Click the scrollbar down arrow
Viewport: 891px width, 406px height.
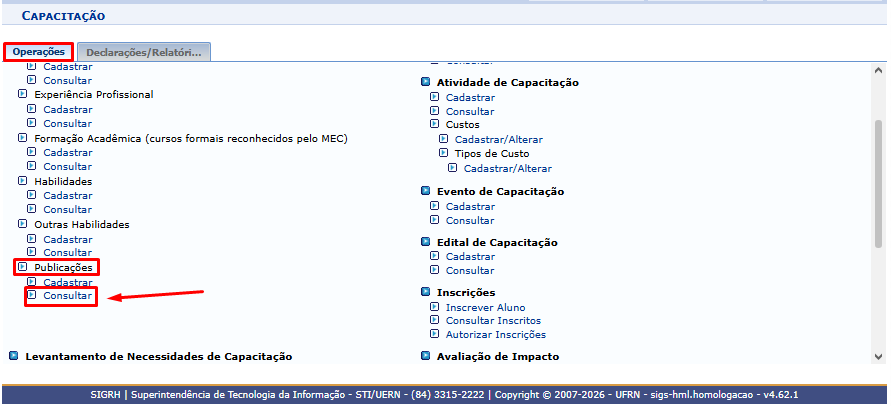[x=878, y=357]
